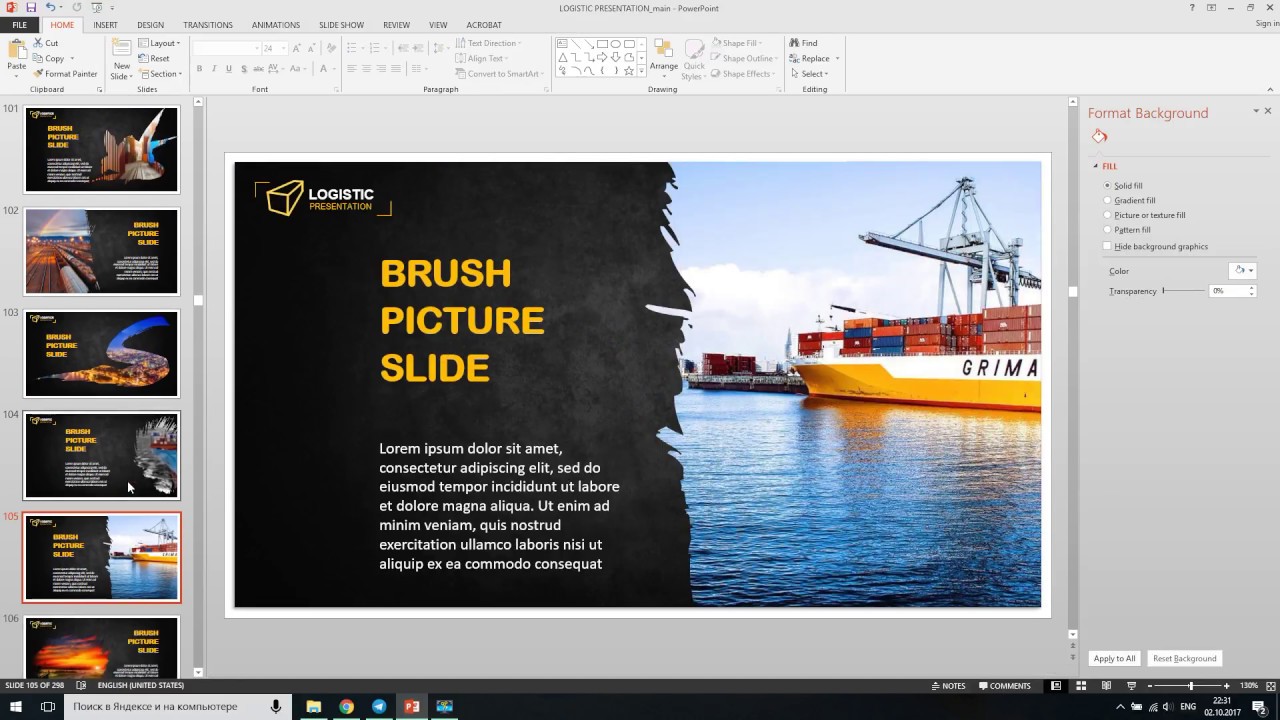Viewport: 1280px width, 720px height.
Task: Open the Replace dropdown arrow
Action: [x=837, y=59]
